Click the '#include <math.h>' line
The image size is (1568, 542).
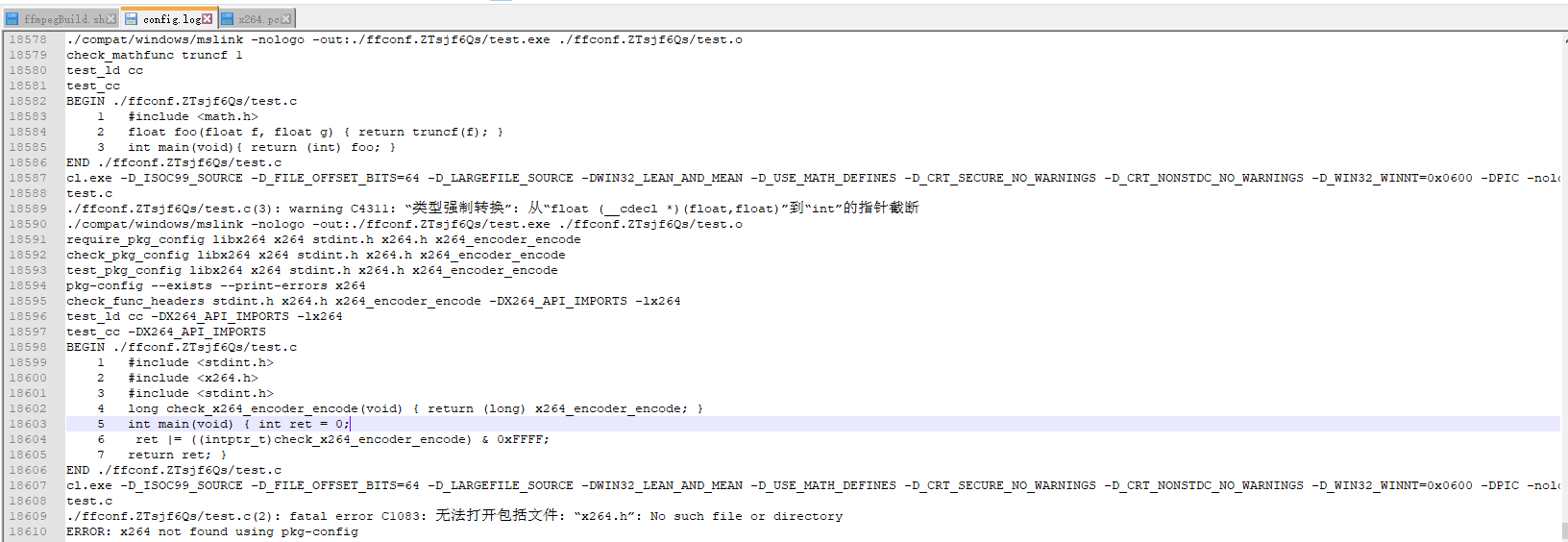pos(193,116)
